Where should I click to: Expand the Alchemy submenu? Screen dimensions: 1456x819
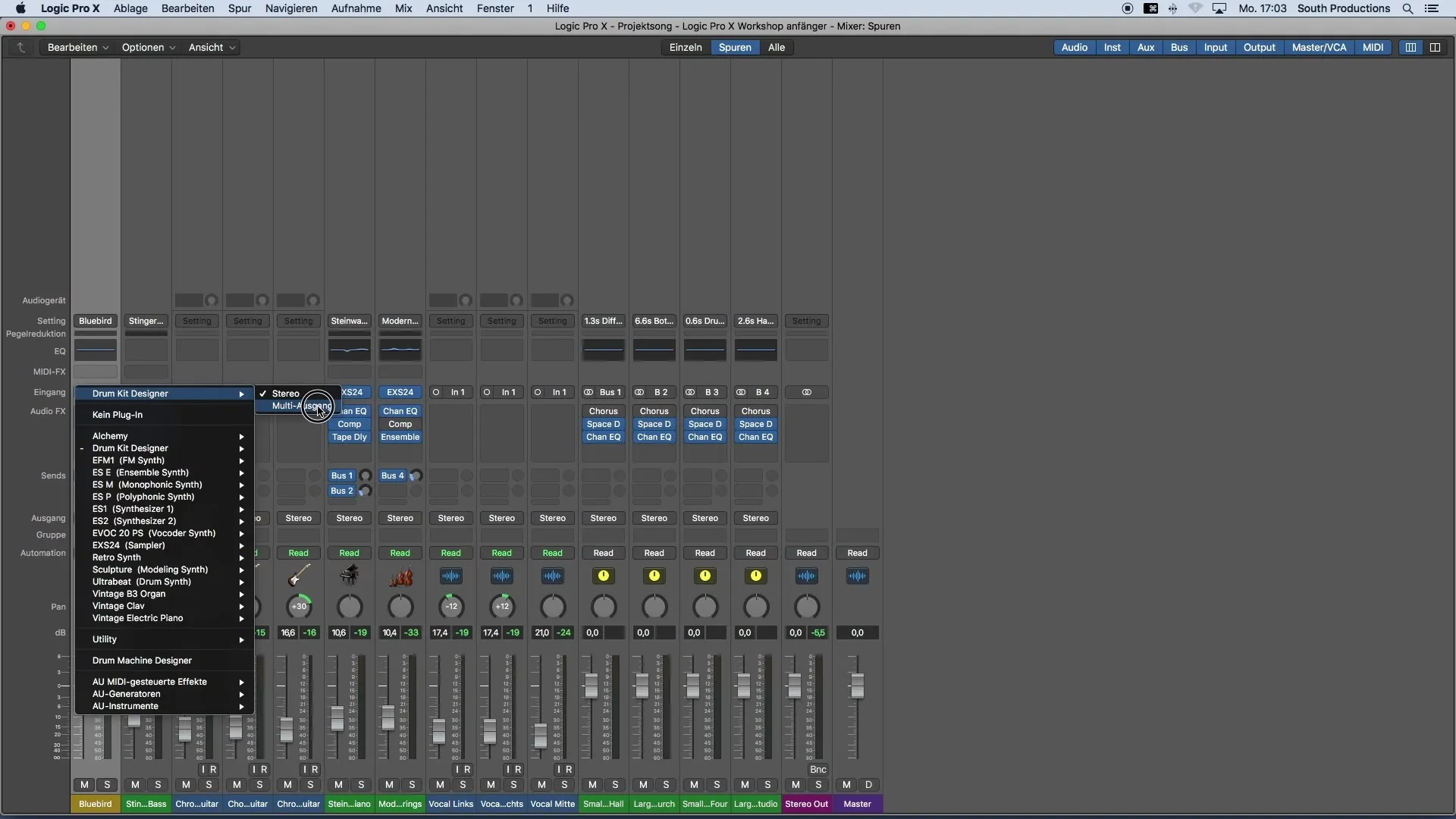click(165, 437)
